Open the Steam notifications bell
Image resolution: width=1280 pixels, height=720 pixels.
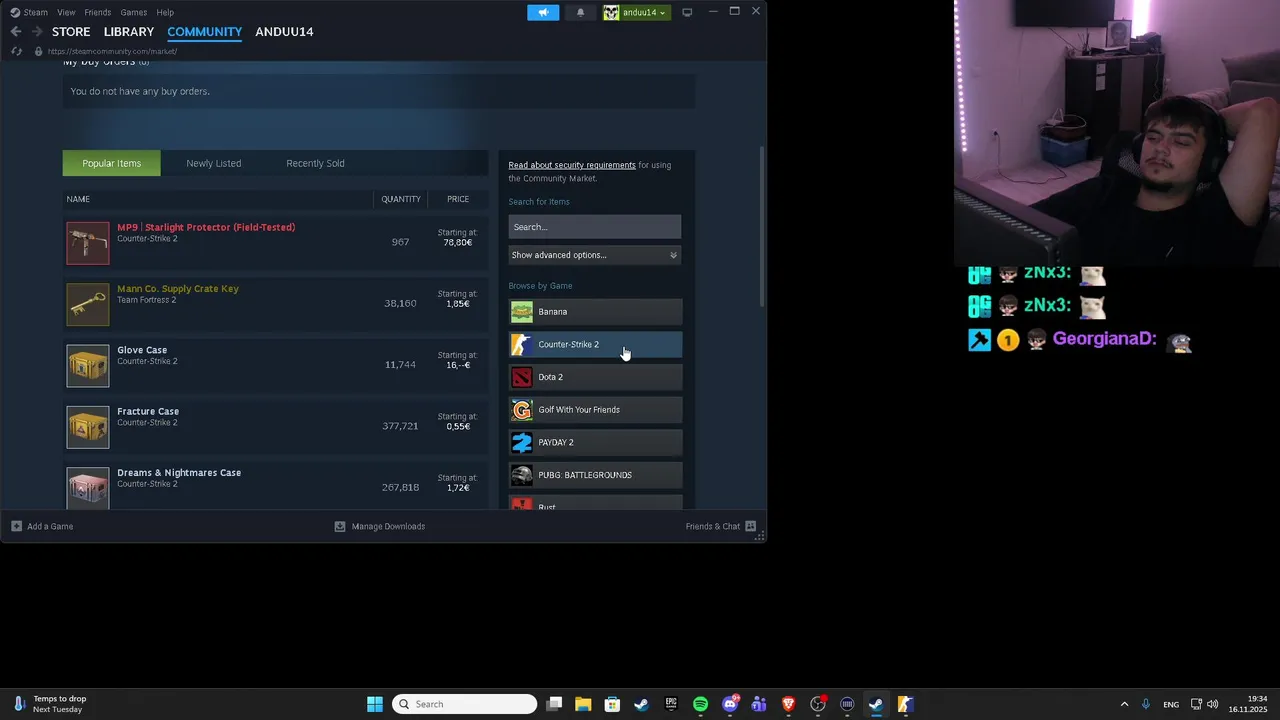(581, 12)
